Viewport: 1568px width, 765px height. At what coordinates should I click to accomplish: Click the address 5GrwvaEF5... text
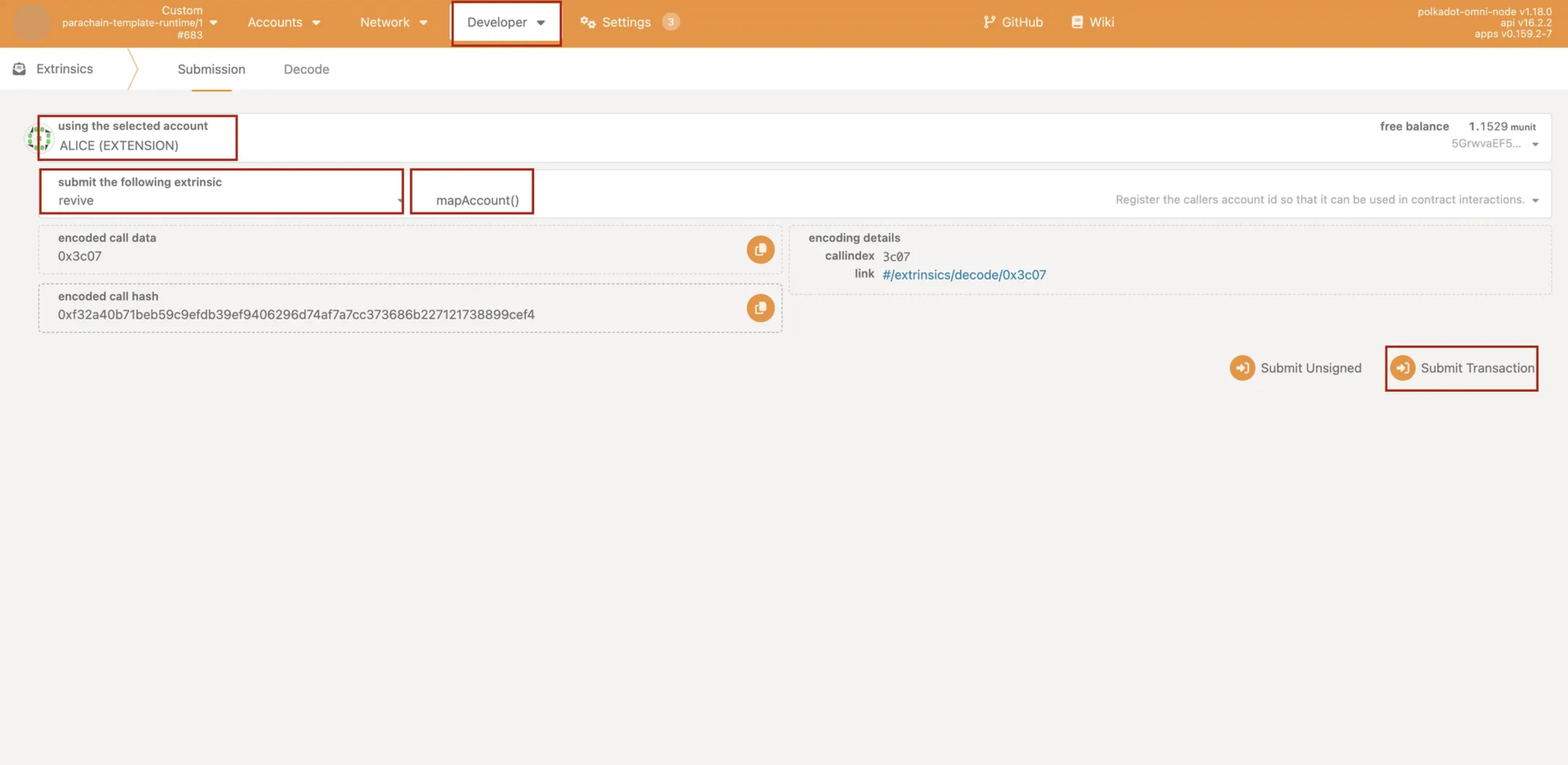point(1486,144)
